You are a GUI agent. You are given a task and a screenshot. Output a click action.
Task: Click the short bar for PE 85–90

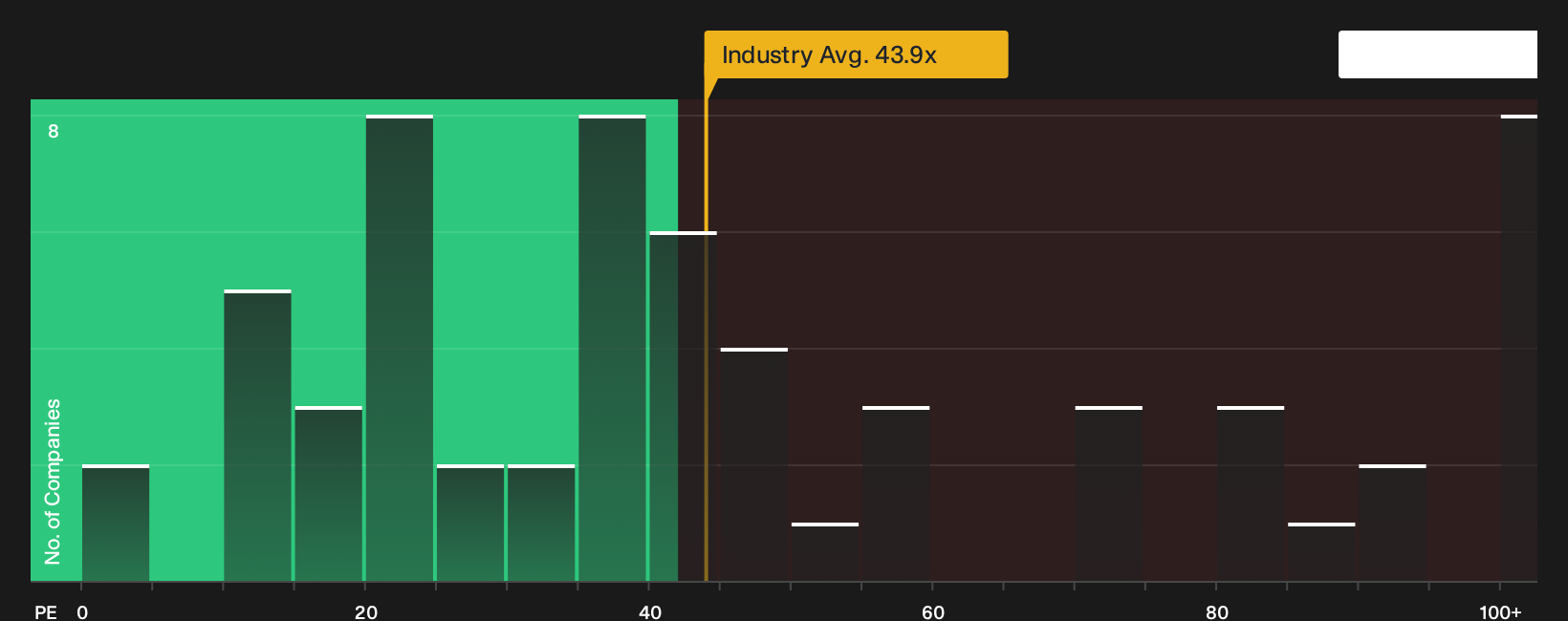coord(1321,552)
